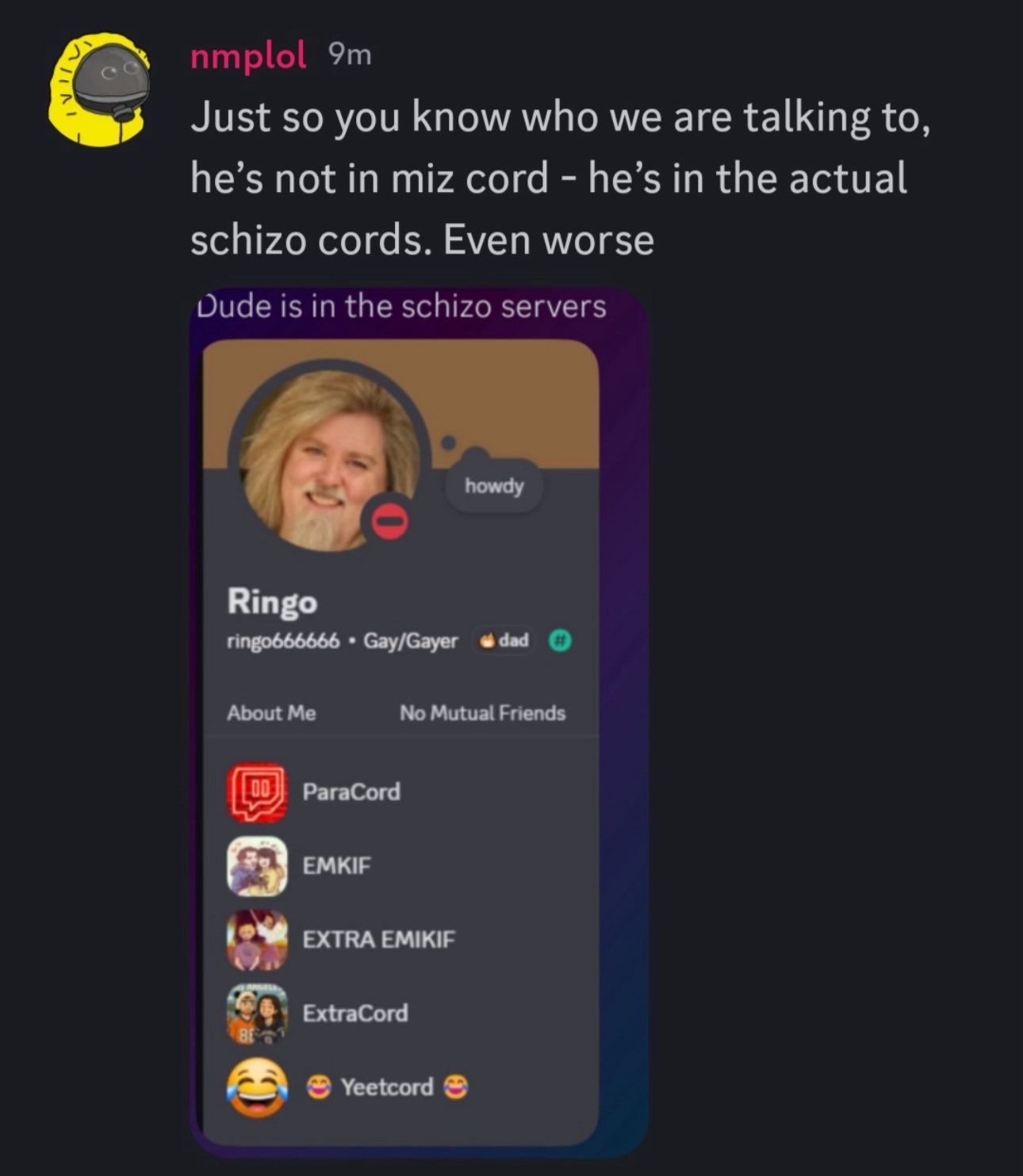Select the EXTRA EMIKIF server icon
This screenshot has height=1176, width=1023.
(x=257, y=940)
